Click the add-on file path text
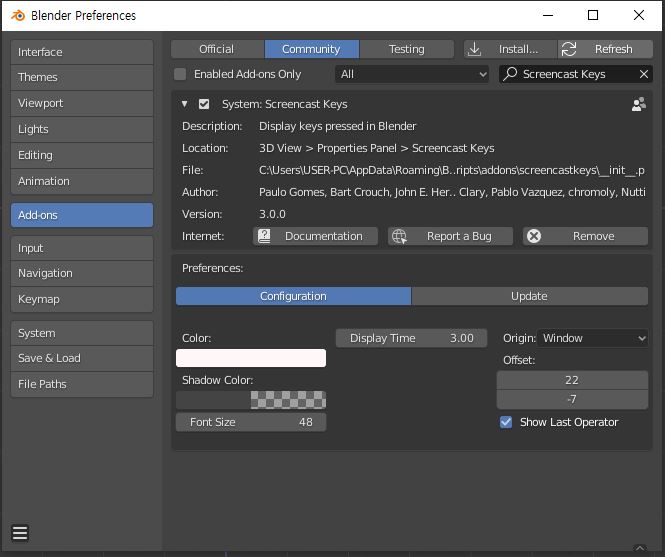The width and height of the screenshot is (665, 557). (x=452, y=170)
